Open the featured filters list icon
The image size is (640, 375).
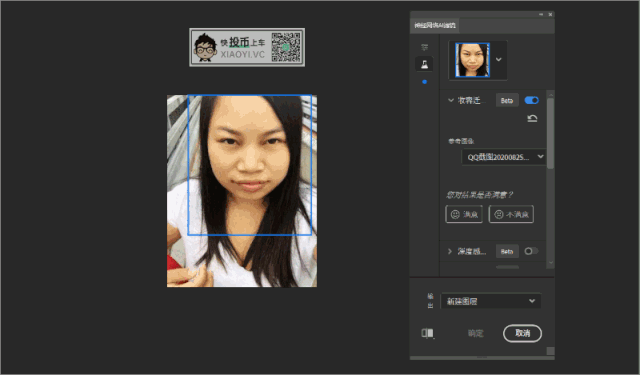(x=424, y=47)
